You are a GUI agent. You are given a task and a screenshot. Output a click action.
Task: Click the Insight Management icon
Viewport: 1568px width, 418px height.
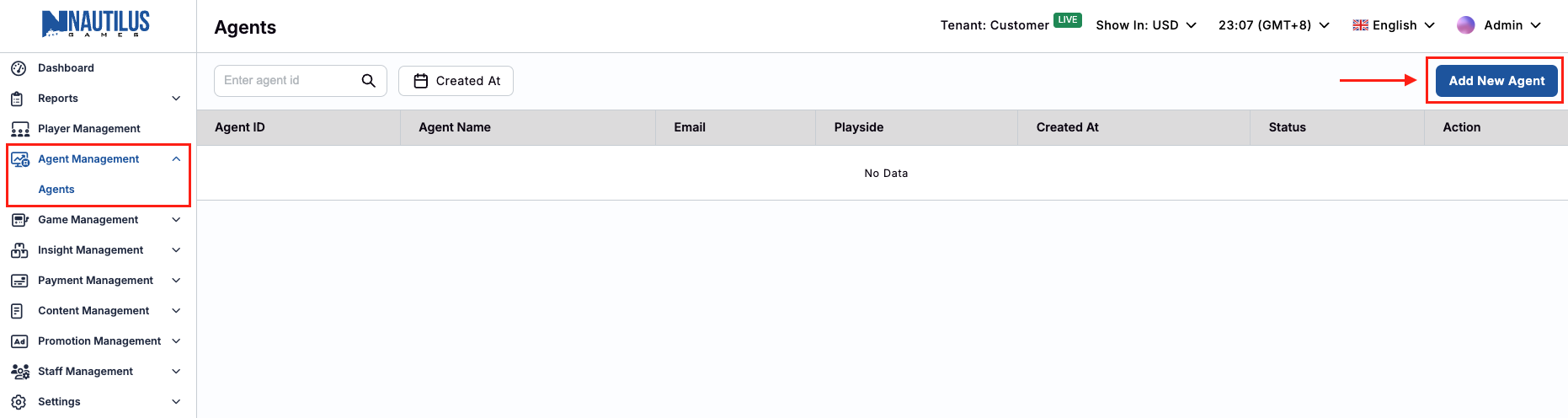point(19,250)
